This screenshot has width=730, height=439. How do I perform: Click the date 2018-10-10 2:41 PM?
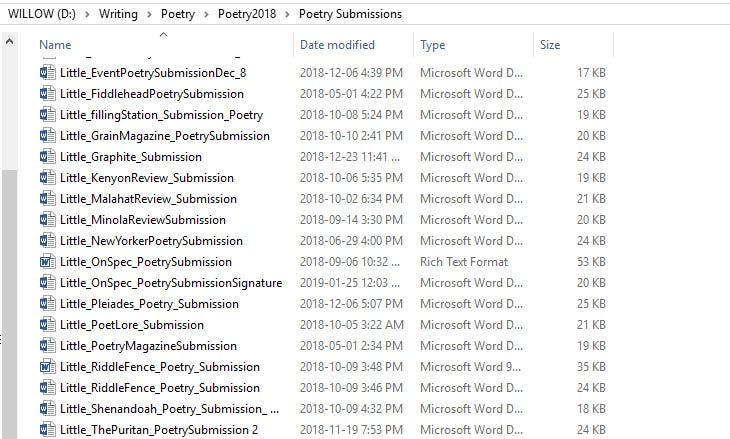point(351,136)
